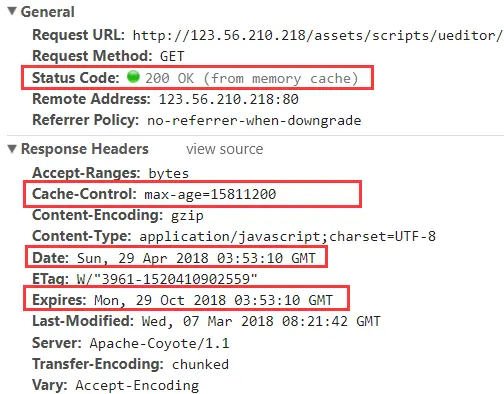Select the Request Method GET value
This screenshot has width=504, height=394.
point(172,56)
